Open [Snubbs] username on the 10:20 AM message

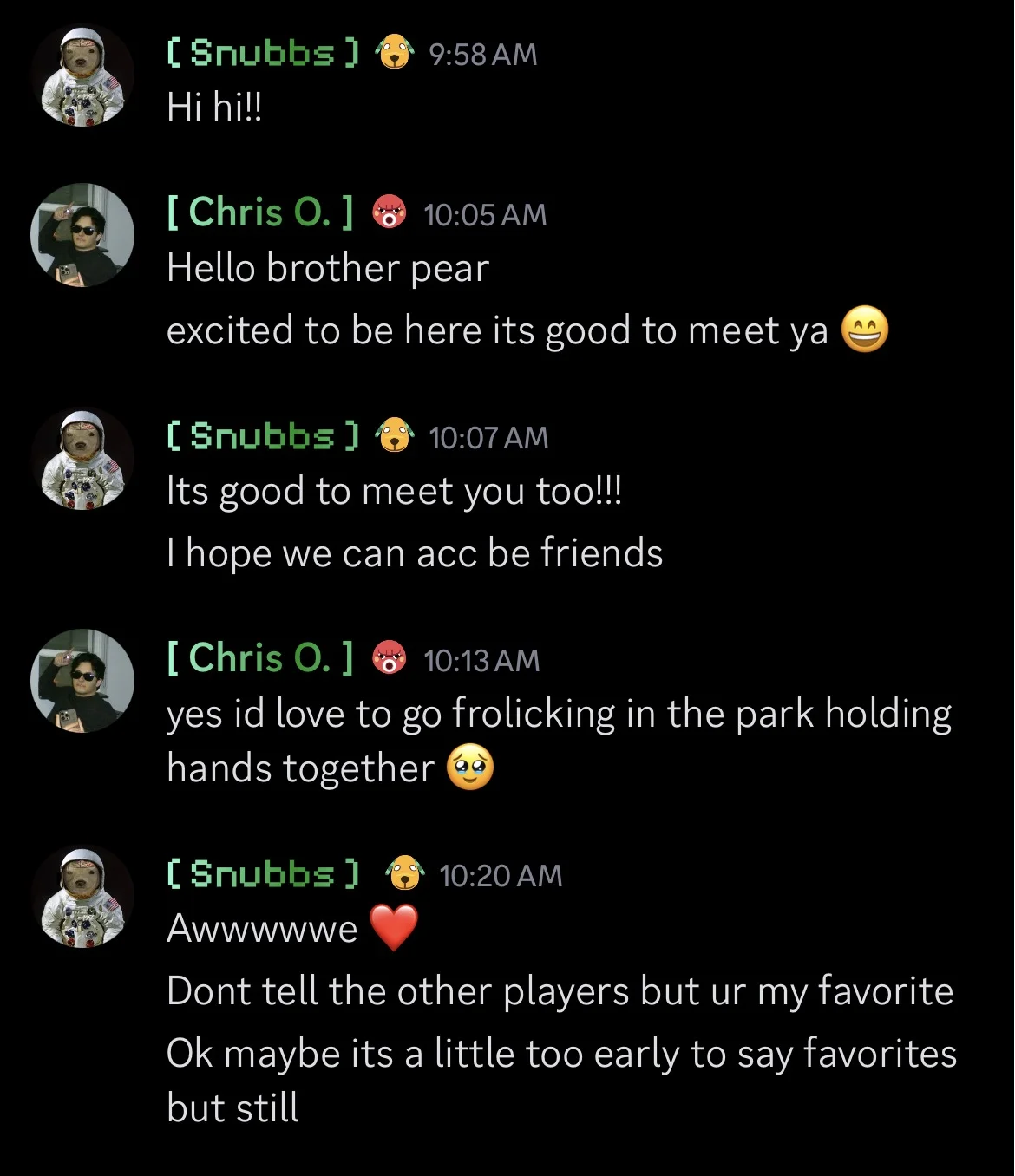coord(263,872)
